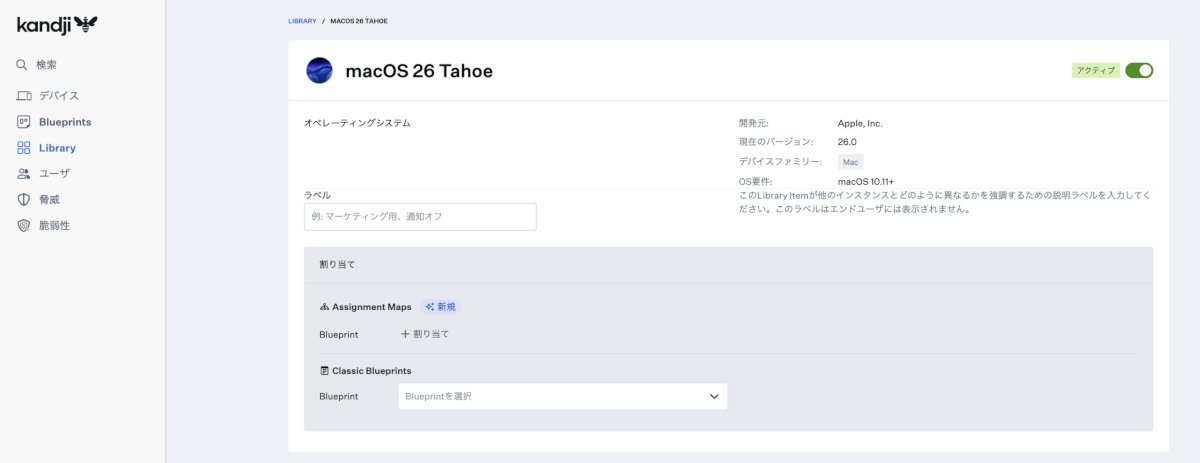
Task: Open 脆弱性 in the sidebar
Action: (55, 226)
